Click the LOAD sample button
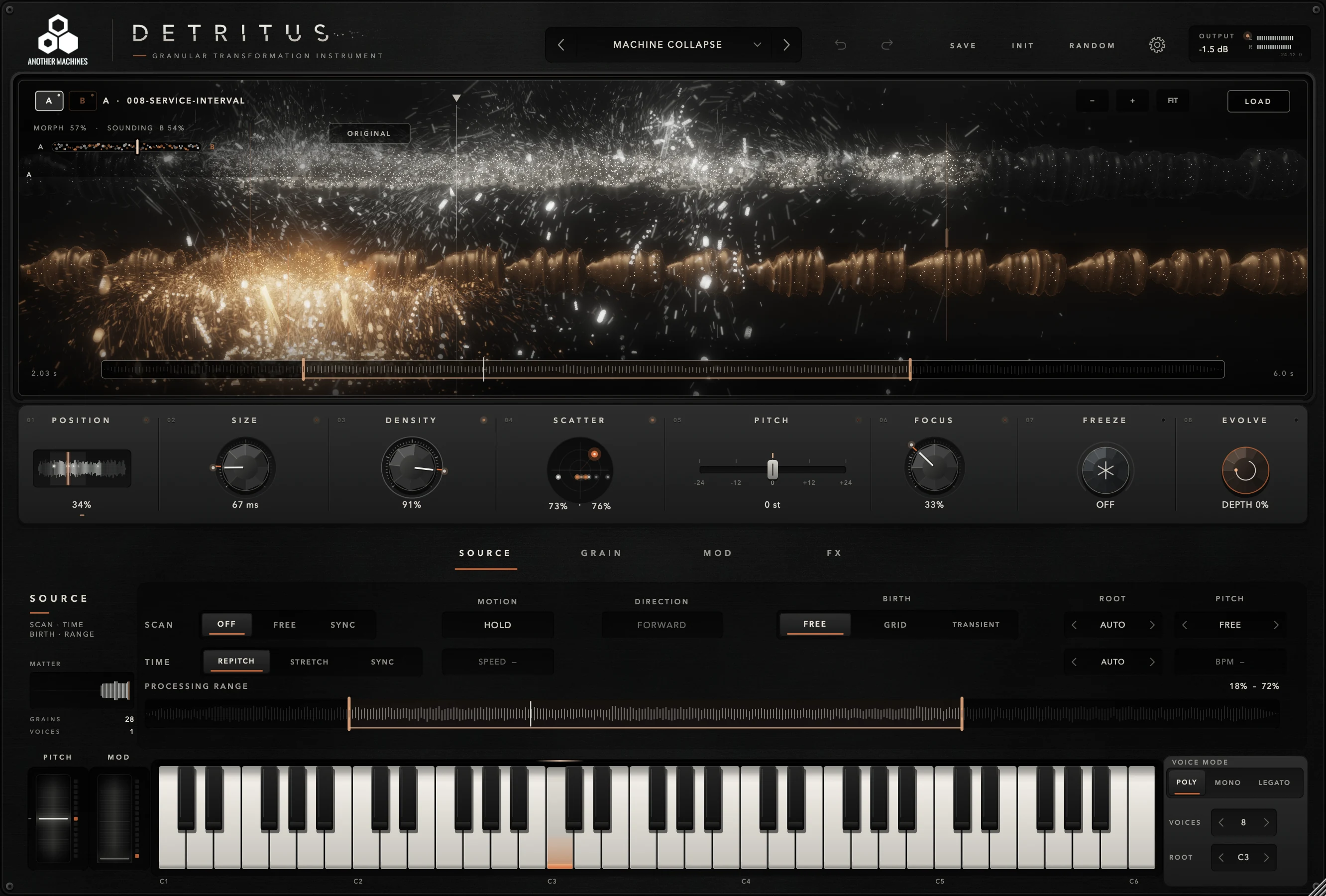Image resolution: width=1326 pixels, height=896 pixels. pos(1257,101)
